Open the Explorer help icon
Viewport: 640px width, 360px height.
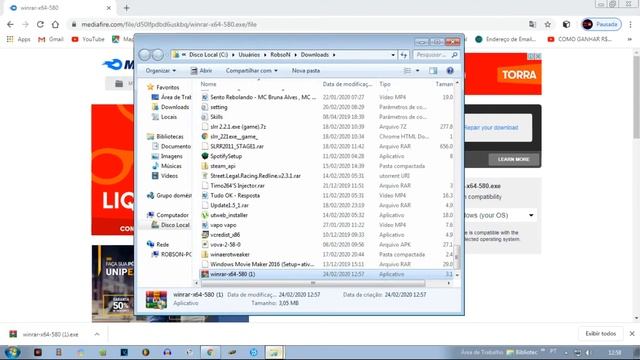tap(450, 71)
